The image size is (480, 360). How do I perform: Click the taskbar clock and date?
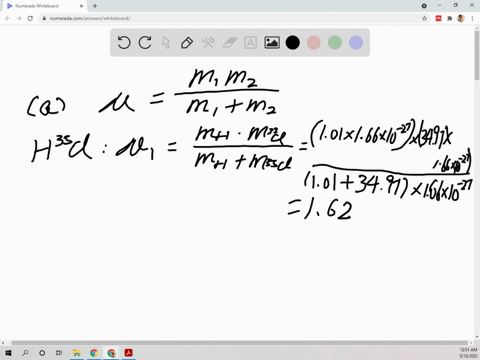click(x=468, y=353)
